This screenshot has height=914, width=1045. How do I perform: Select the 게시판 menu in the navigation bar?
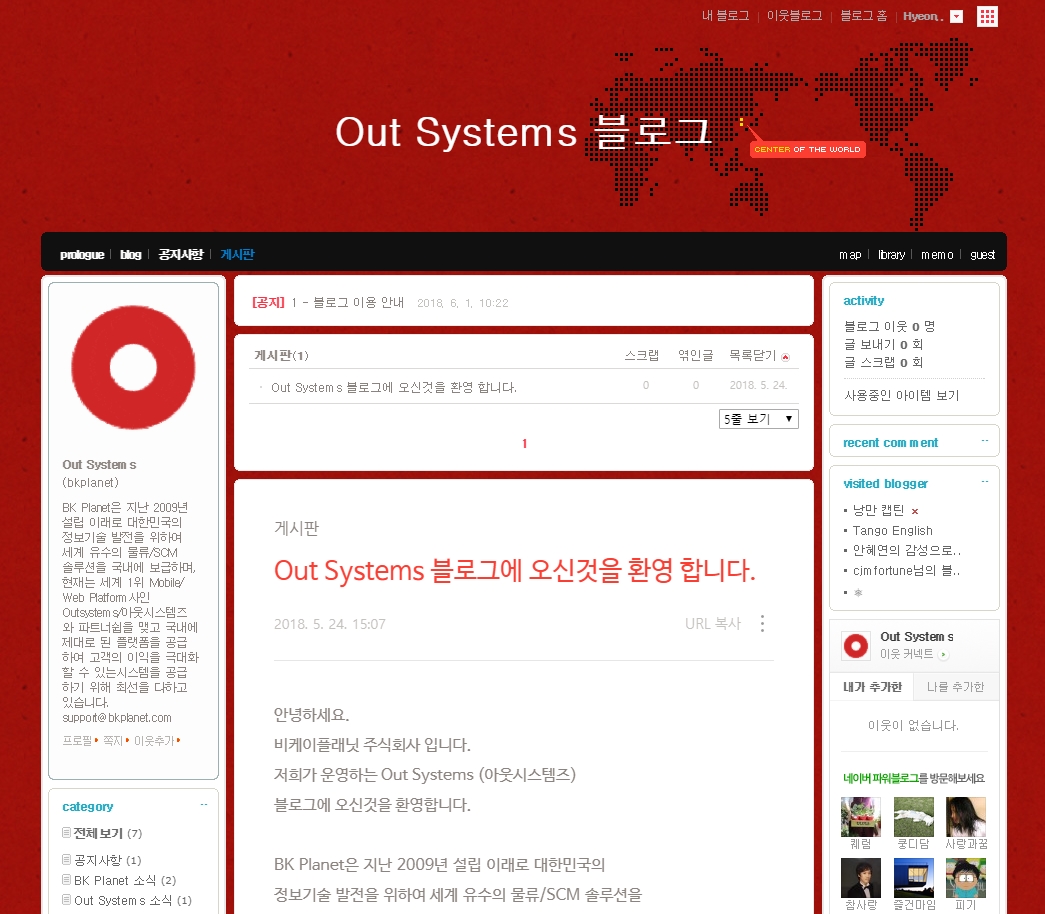pos(237,255)
